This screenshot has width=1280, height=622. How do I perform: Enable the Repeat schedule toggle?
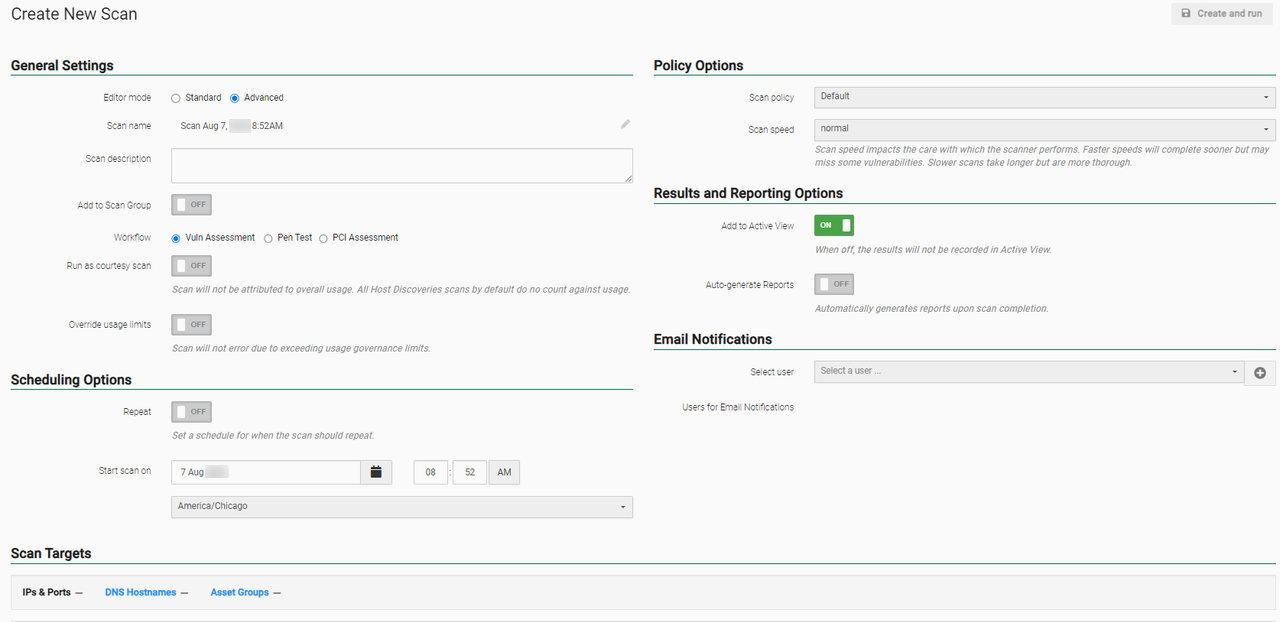coord(191,412)
